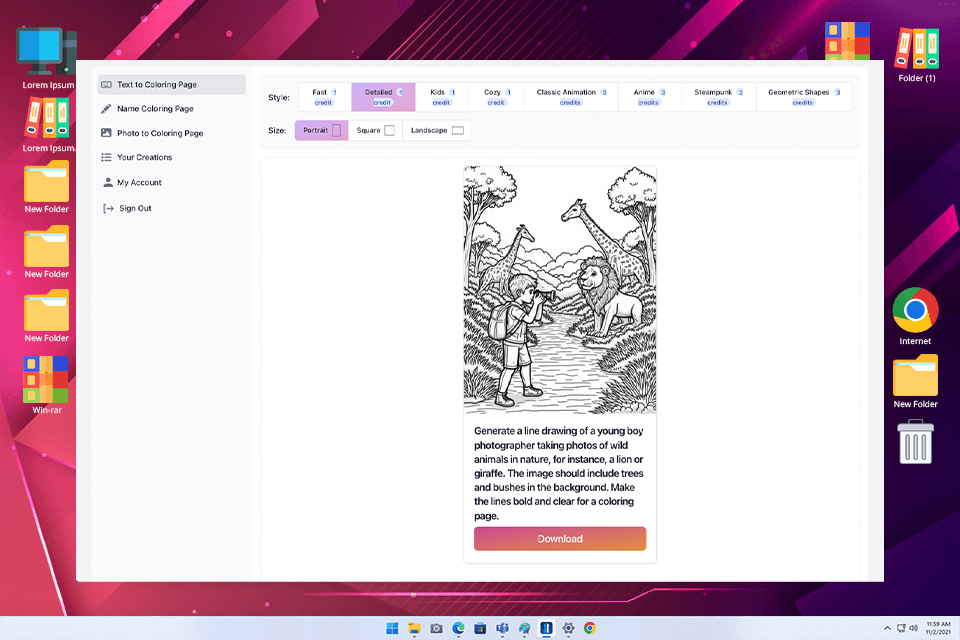Select the Steampunk style
Viewport: 960px width, 640px height.
[x=718, y=97]
